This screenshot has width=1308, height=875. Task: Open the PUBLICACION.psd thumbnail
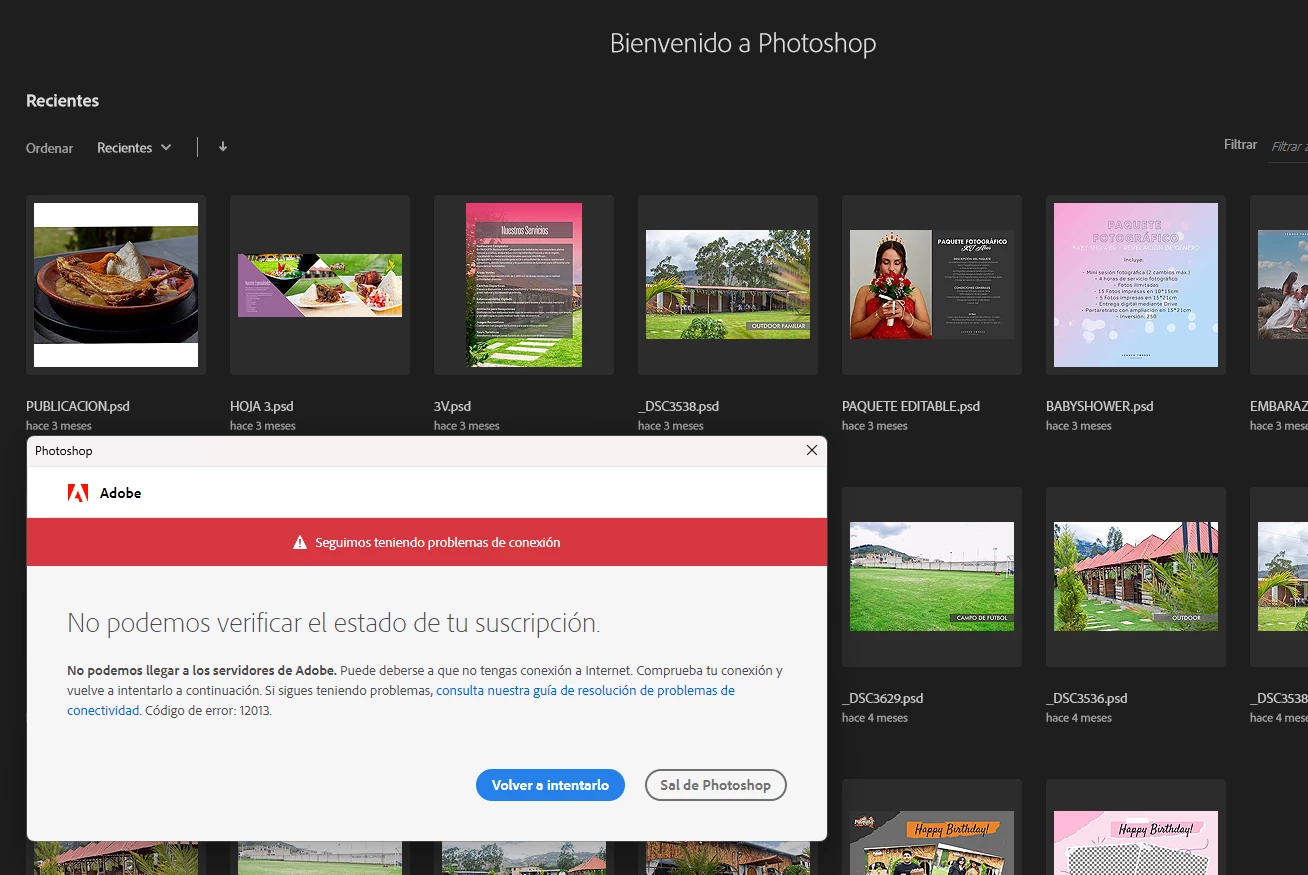point(116,285)
